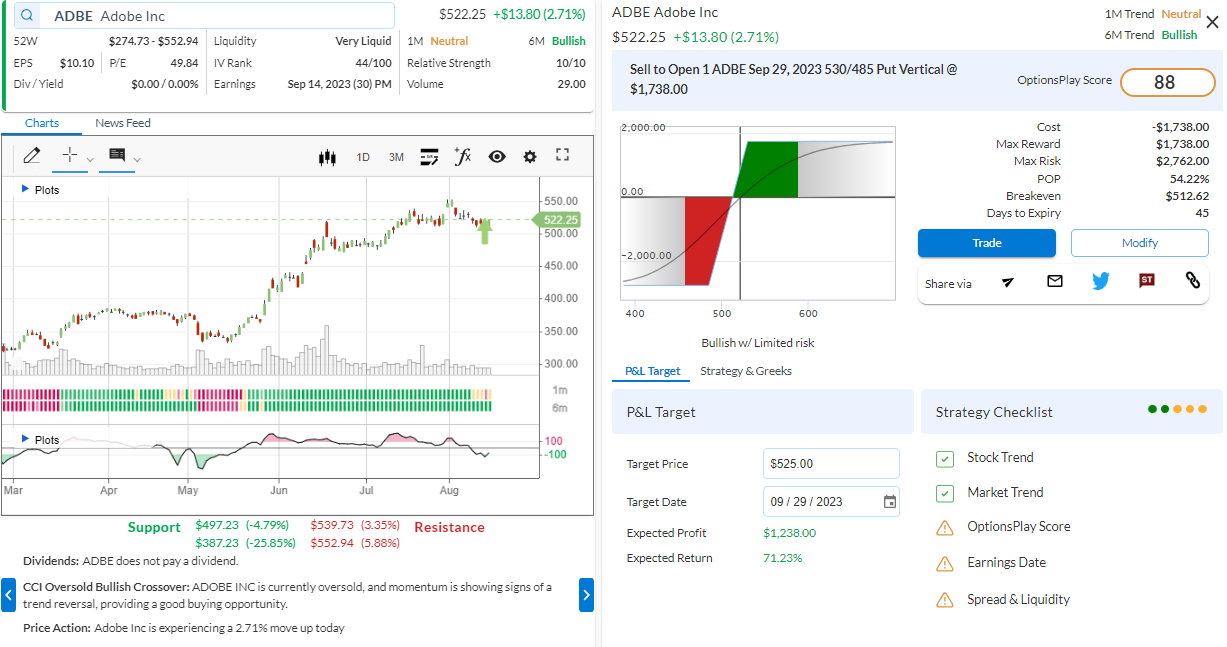The width and height of the screenshot is (1227, 647).
Task: Toggle chart visibility eye icon
Action: coord(497,157)
